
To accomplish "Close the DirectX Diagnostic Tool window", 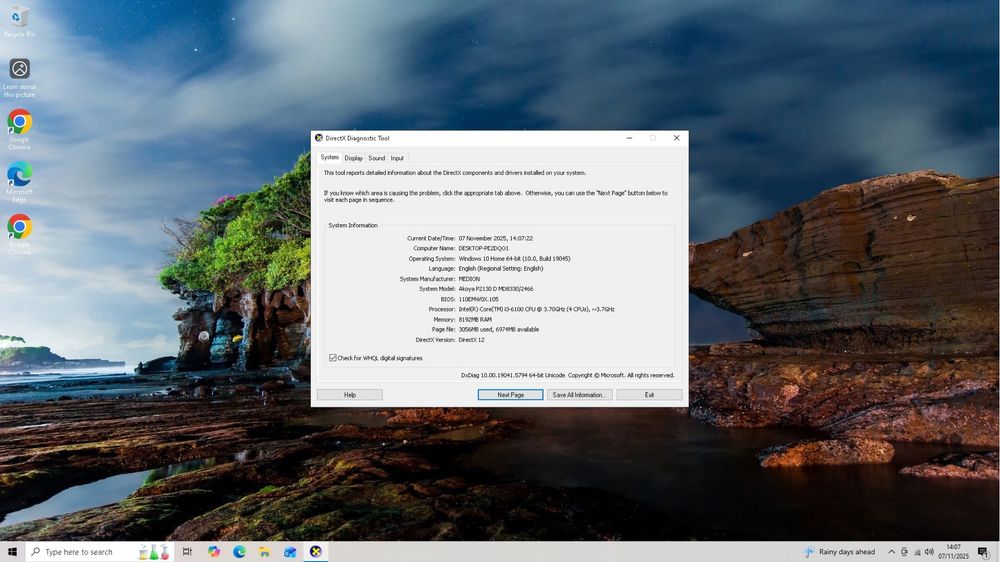I will pos(677,138).
